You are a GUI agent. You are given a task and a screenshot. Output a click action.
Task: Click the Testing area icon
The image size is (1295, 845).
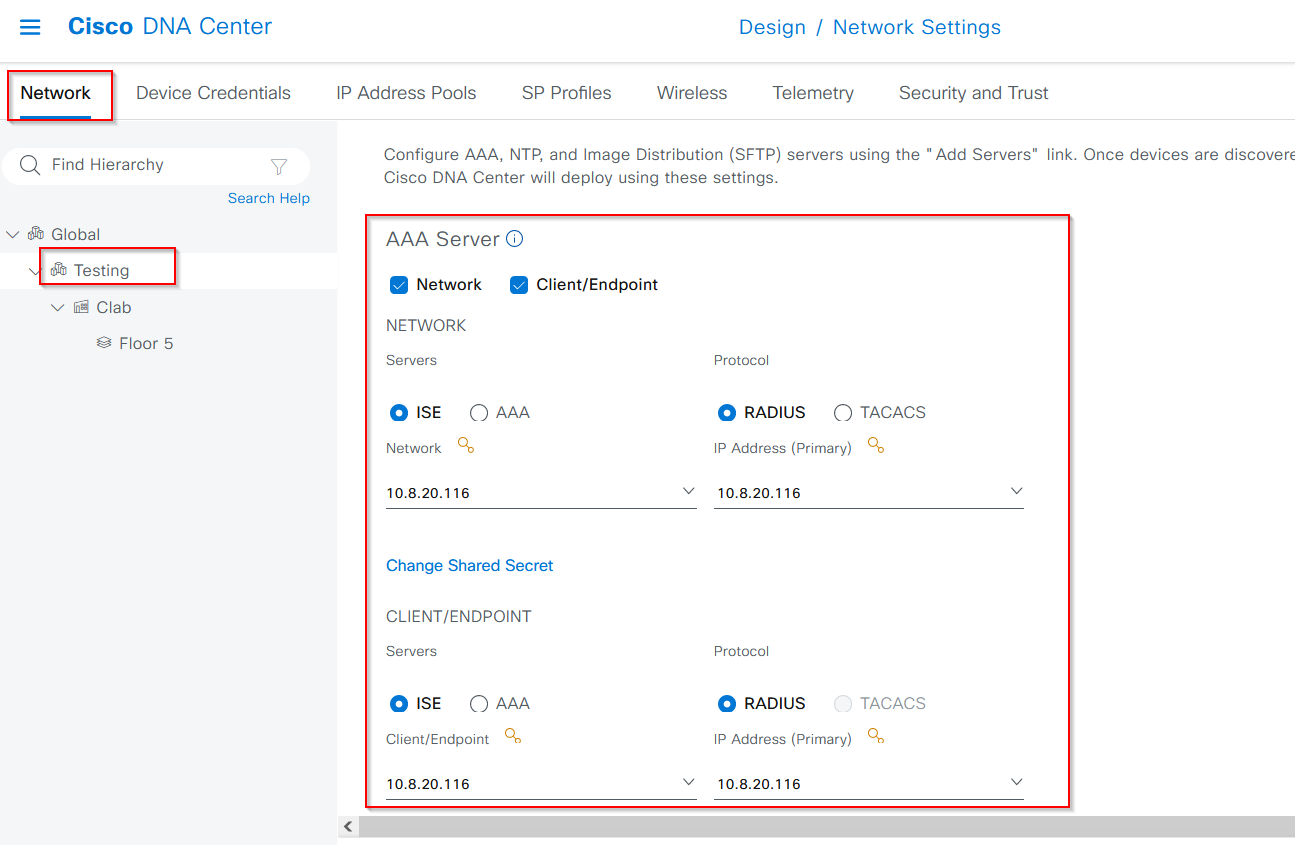click(58, 270)
